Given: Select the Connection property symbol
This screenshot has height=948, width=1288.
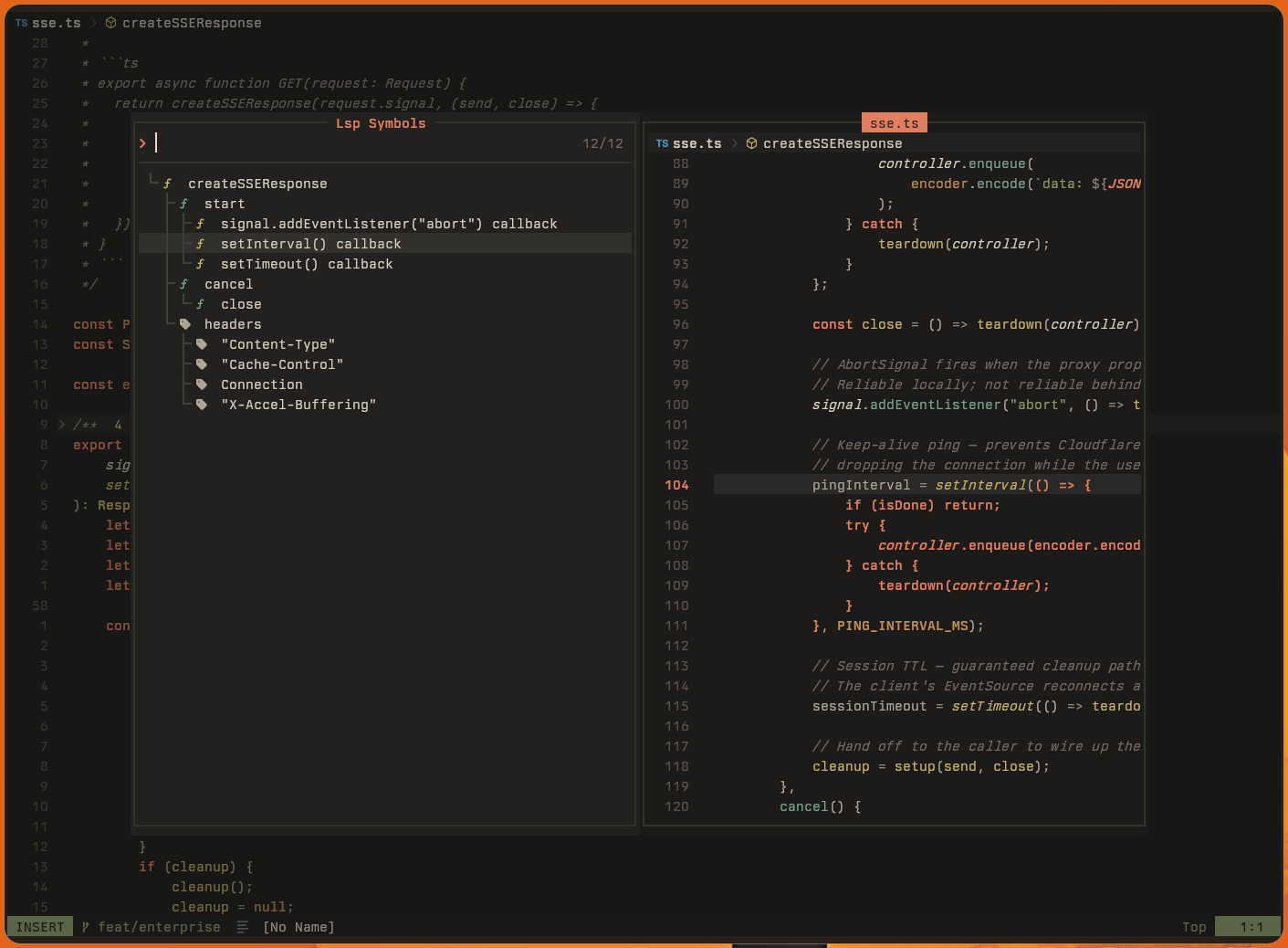Looking at the screenshot, I should 262,384.
